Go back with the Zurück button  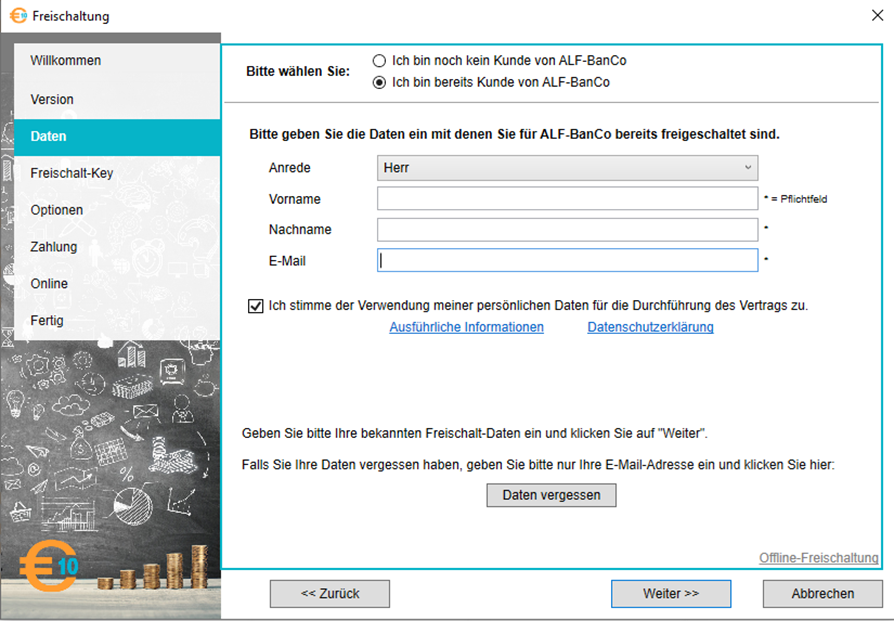[x=330, y=594]
